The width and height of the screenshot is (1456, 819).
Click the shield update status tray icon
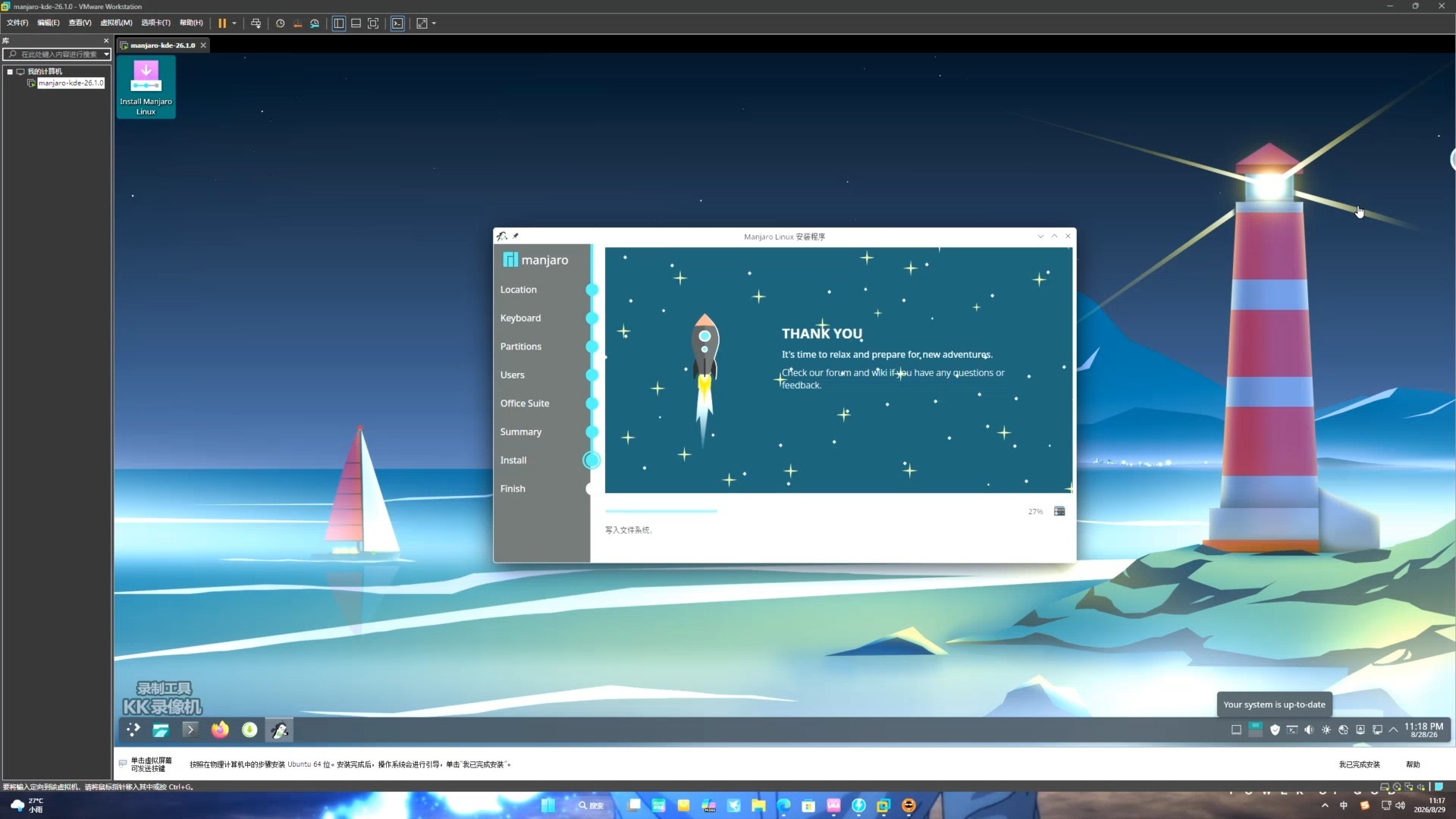point(1275,730)
